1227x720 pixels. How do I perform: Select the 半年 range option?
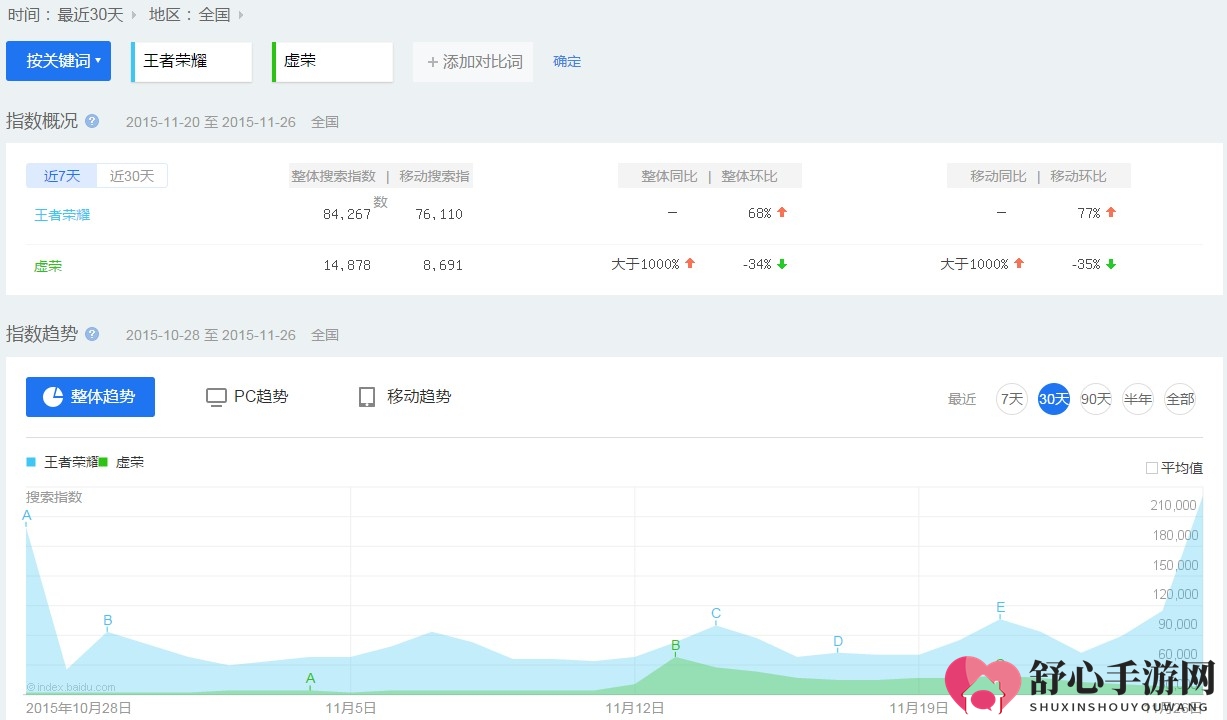(x=1138, y=399)
